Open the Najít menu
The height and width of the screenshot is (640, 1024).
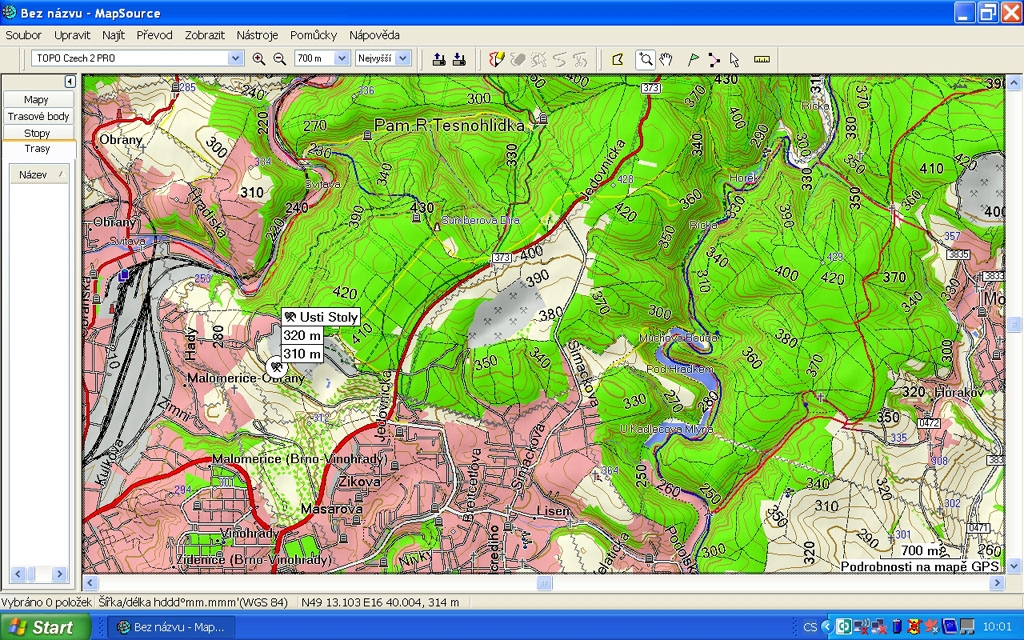114,35
